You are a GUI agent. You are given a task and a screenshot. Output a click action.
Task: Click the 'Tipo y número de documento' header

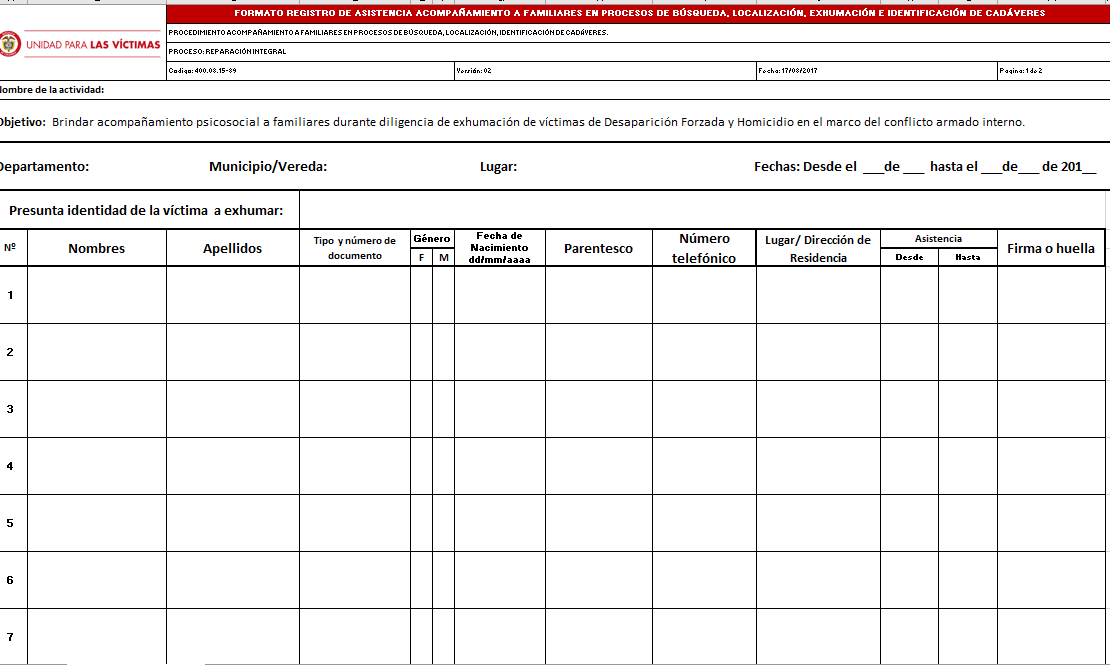[x=355, y=248]
